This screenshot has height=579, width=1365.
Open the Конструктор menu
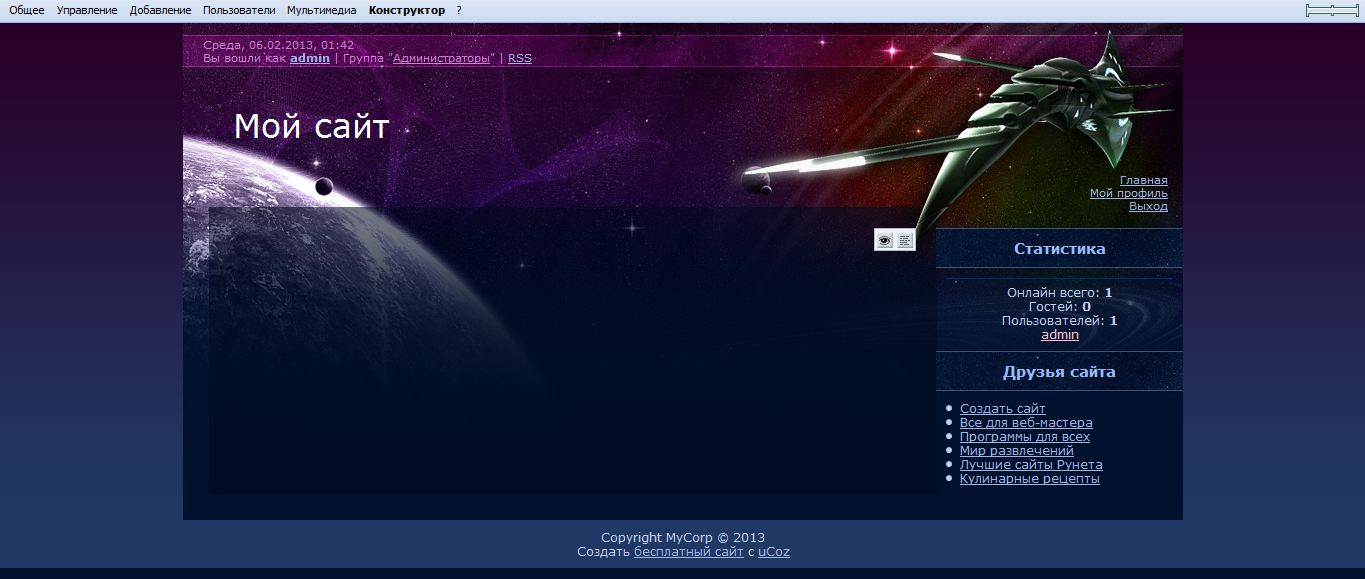coord(407,10)
